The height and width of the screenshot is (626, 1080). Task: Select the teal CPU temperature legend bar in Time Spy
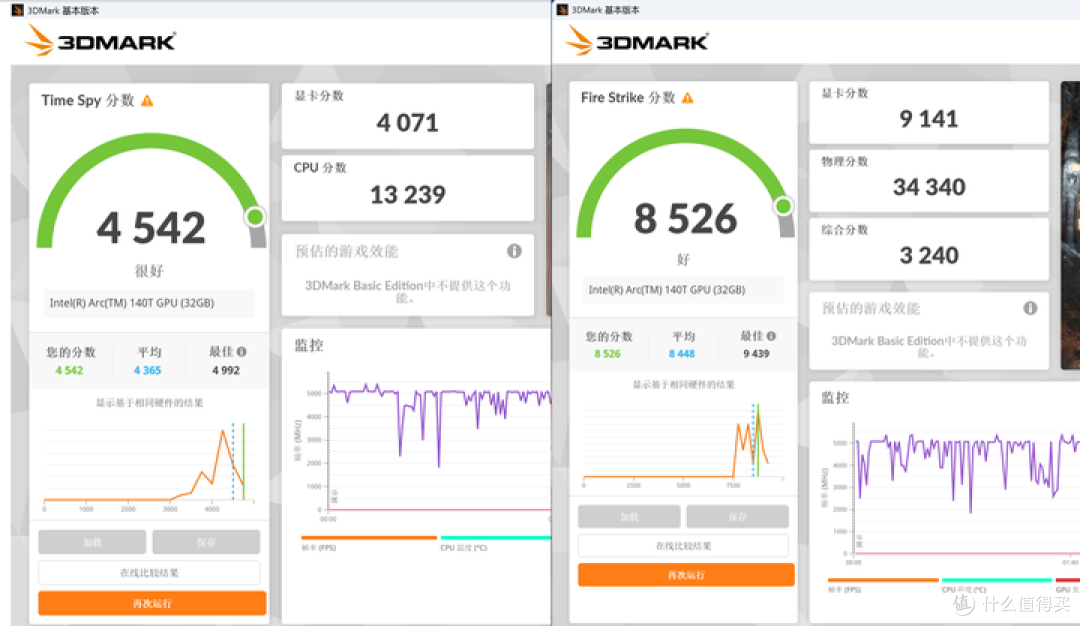495,537
